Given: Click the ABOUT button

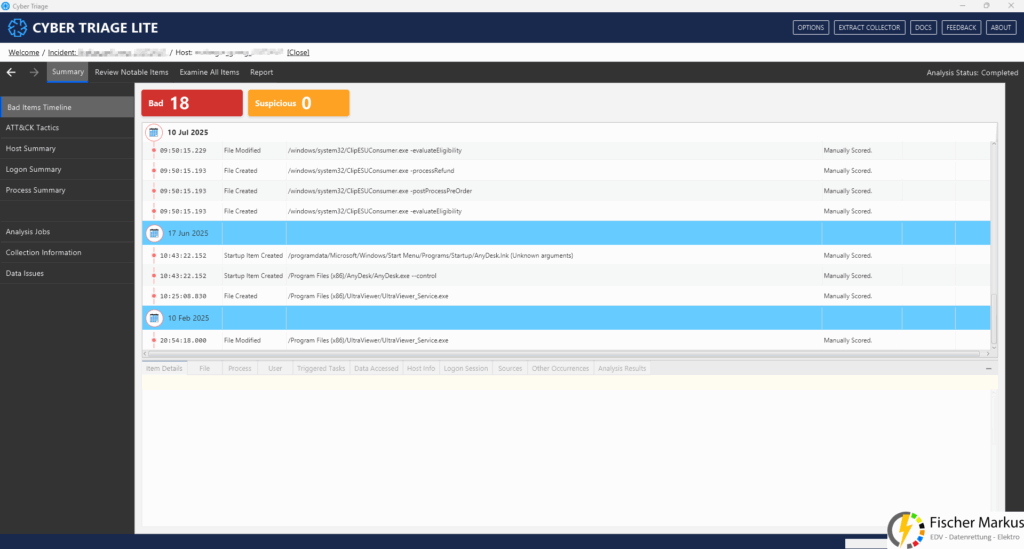Looking at the screenshot, I should [x=1000, y=27].
